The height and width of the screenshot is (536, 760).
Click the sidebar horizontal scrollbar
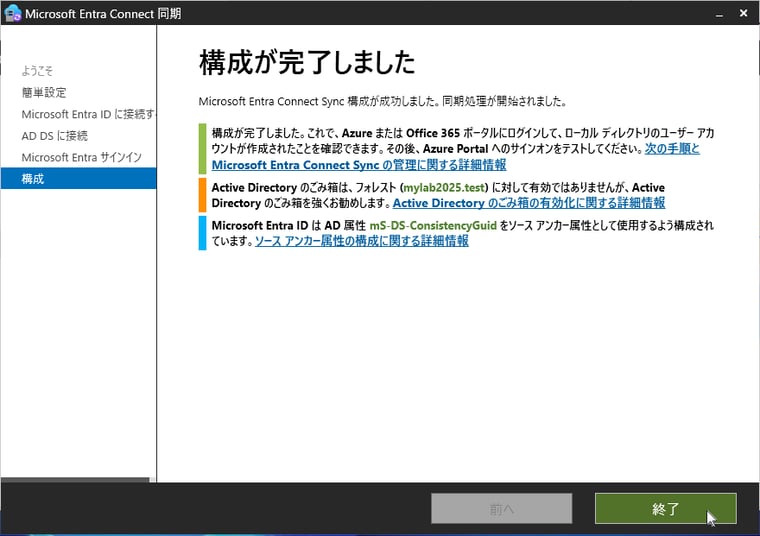coord(75,480)
